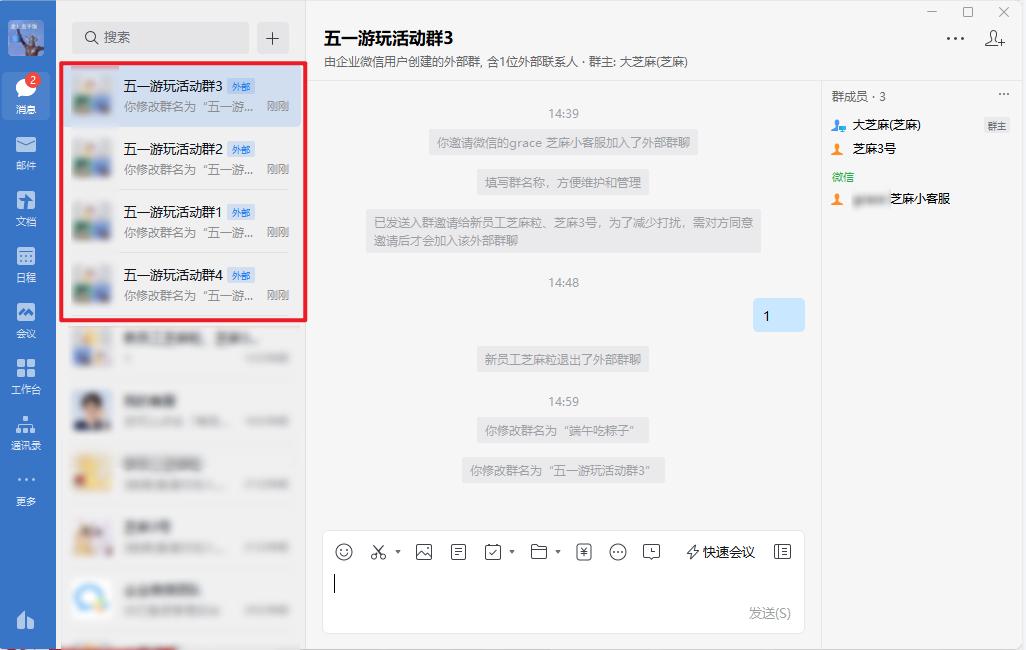
Task: Open 日程 Calendar from the sidebar
Action: point(26,263)
